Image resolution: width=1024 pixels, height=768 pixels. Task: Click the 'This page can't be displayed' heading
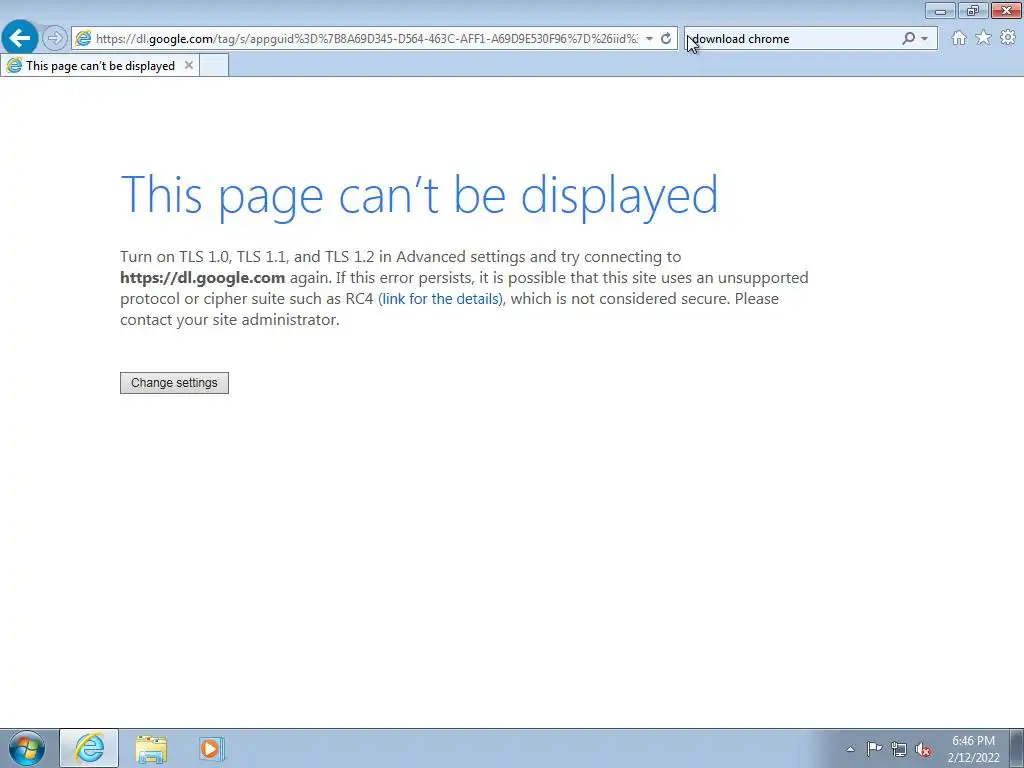coord(419,195)
